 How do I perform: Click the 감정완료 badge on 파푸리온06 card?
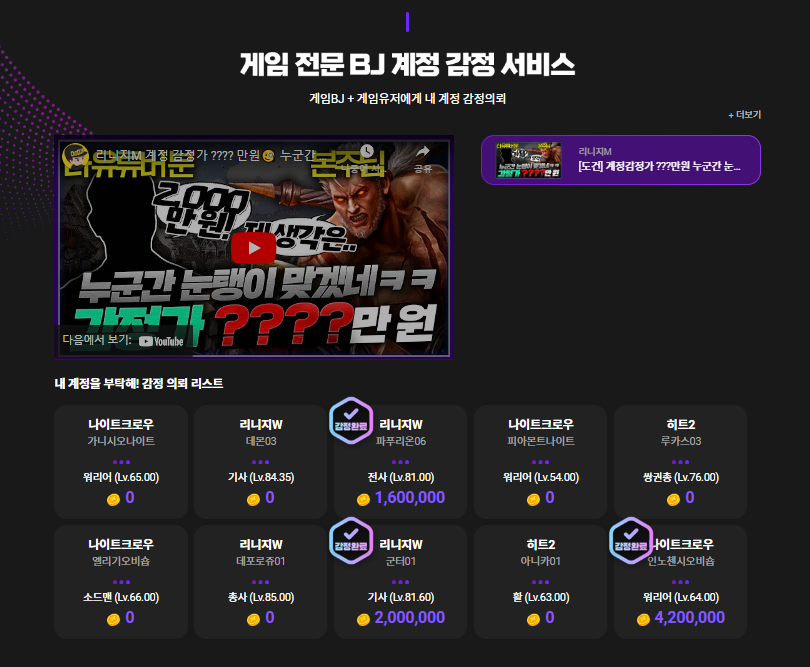tap(351, 421)
